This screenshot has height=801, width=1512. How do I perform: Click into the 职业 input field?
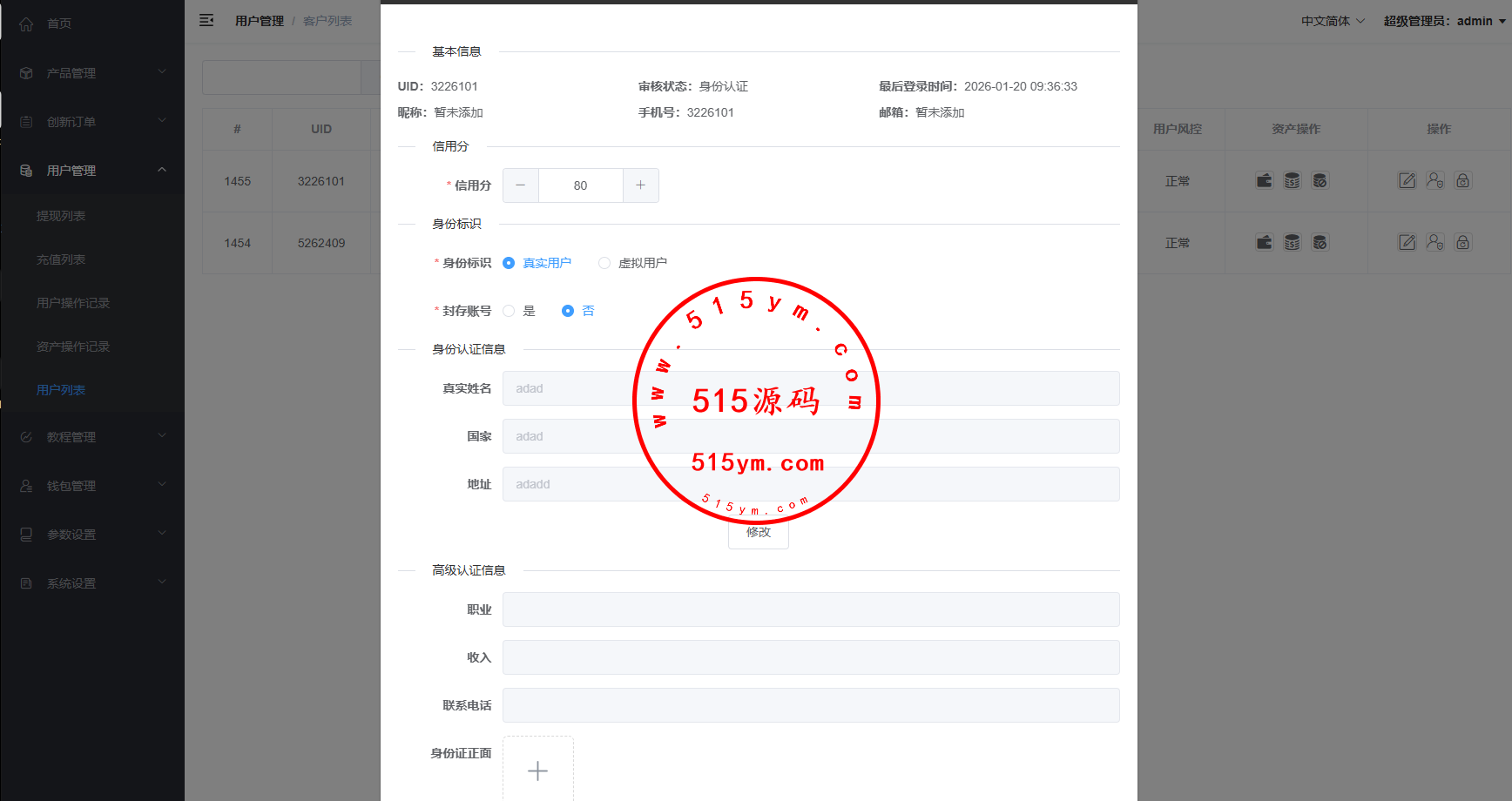tap(810, 609)
